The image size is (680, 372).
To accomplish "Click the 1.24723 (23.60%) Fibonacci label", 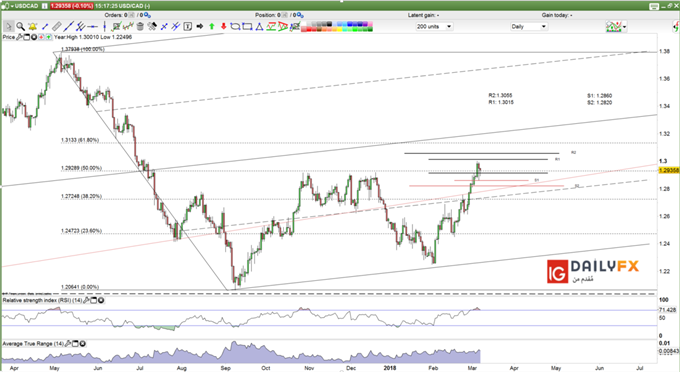I will (x=82, y=231).
